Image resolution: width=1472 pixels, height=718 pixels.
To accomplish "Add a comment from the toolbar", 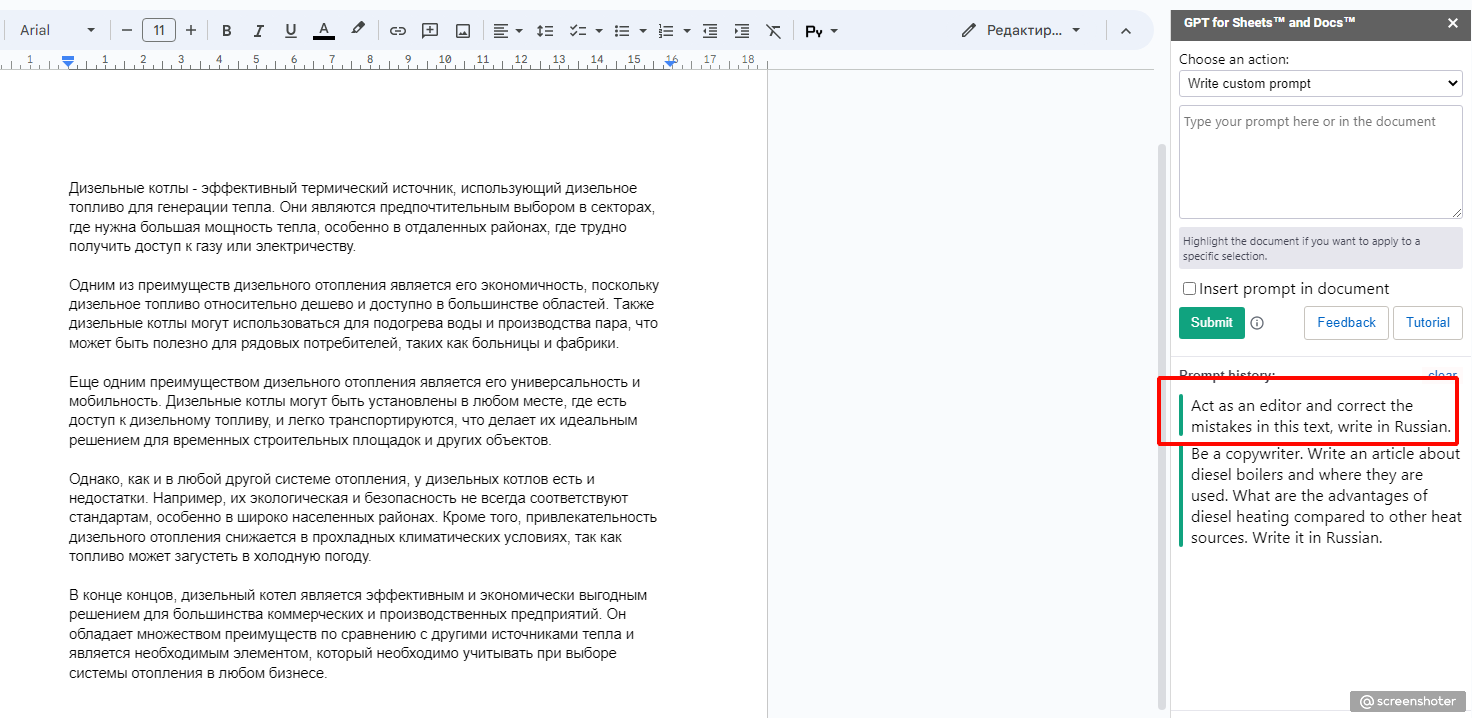I will 430,31.
